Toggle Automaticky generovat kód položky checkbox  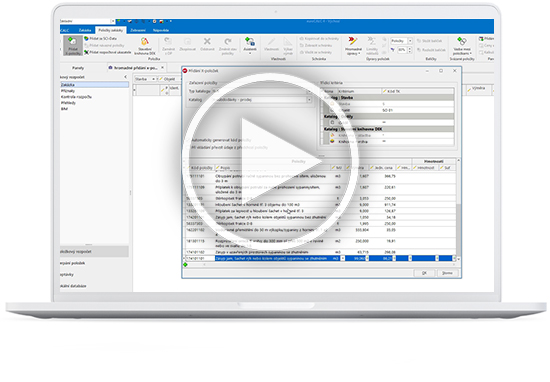(188, 140)
